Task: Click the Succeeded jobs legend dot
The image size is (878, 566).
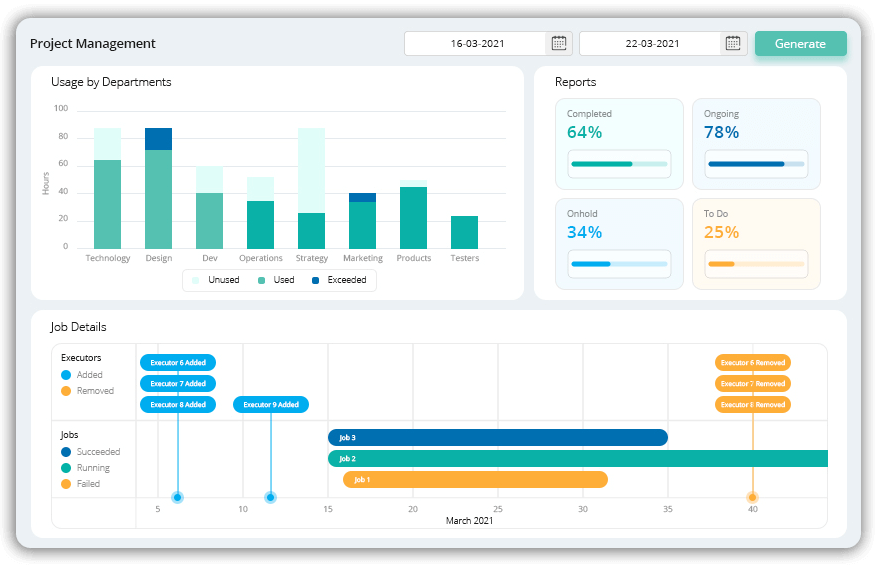Action: 66,452
